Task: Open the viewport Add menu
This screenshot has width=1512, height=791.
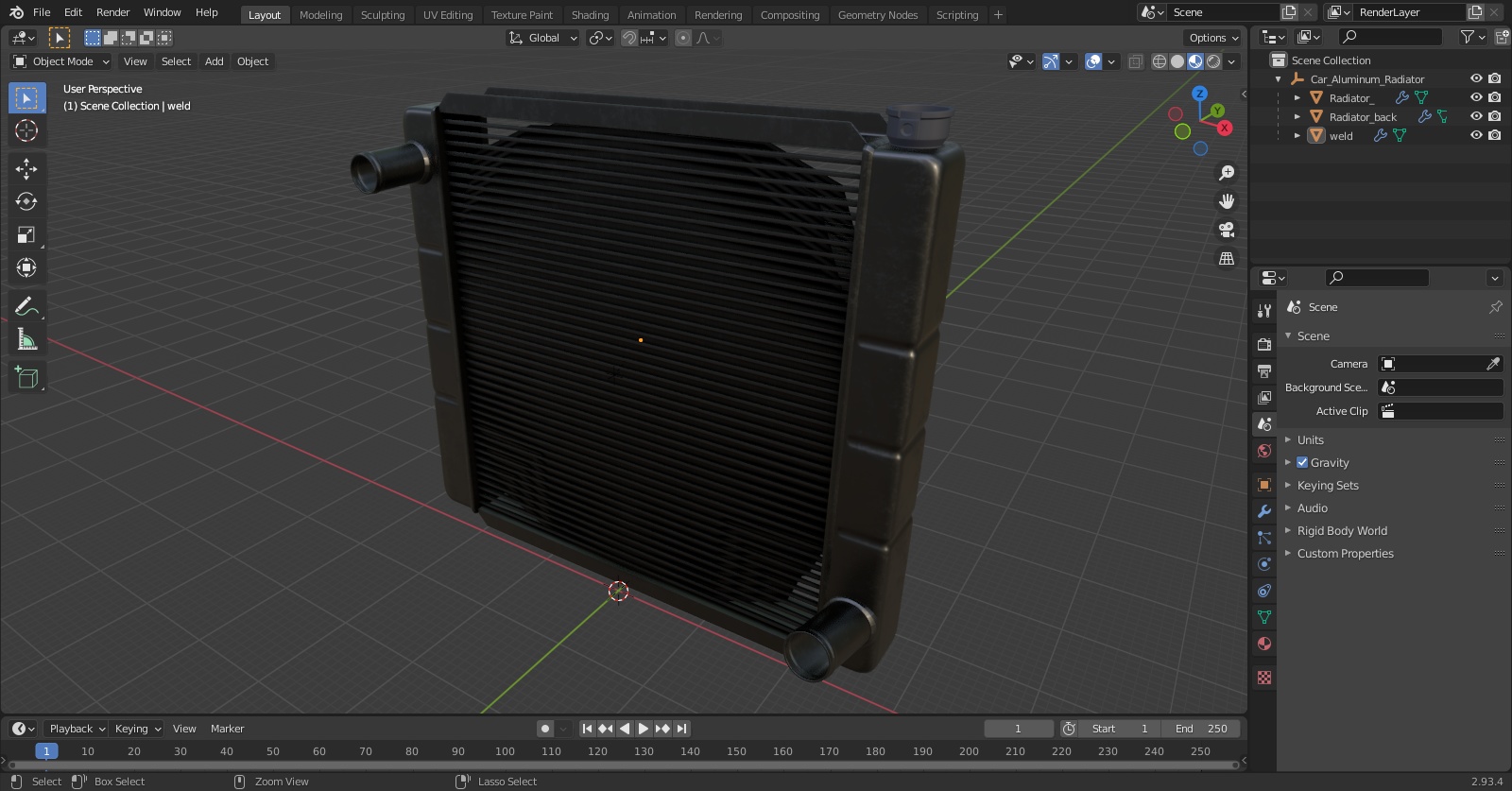Action: 215,61
